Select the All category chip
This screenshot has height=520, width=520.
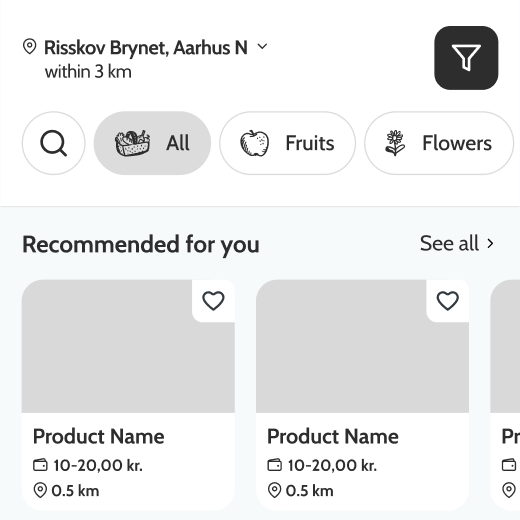[152, 143]
